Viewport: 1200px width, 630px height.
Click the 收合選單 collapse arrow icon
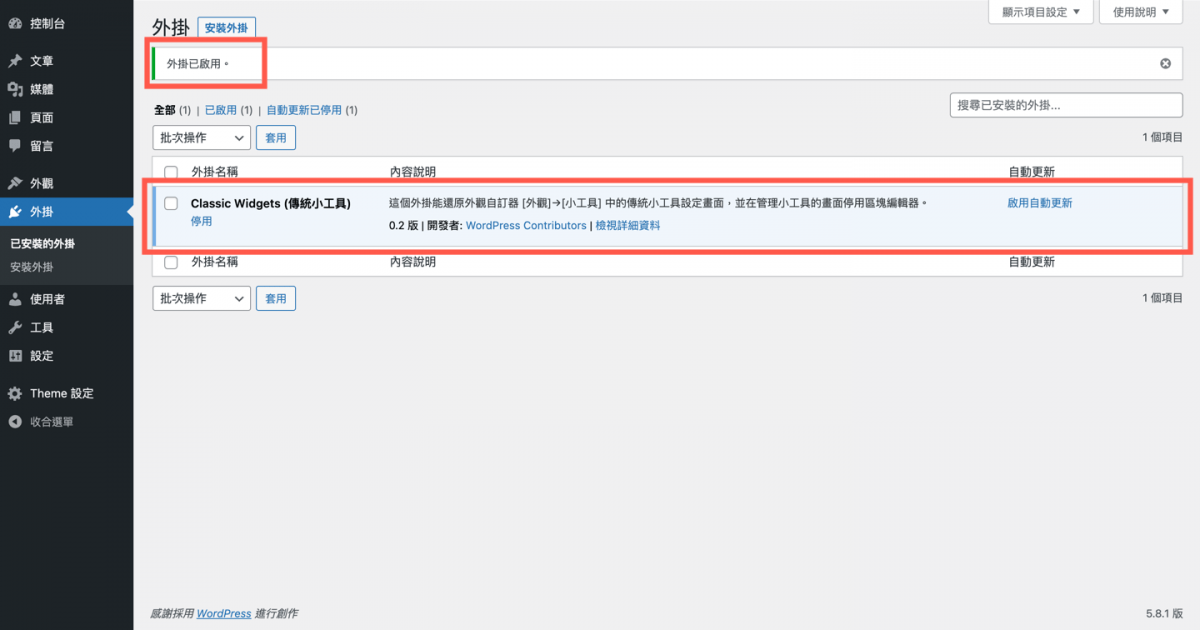click(15, 422)
